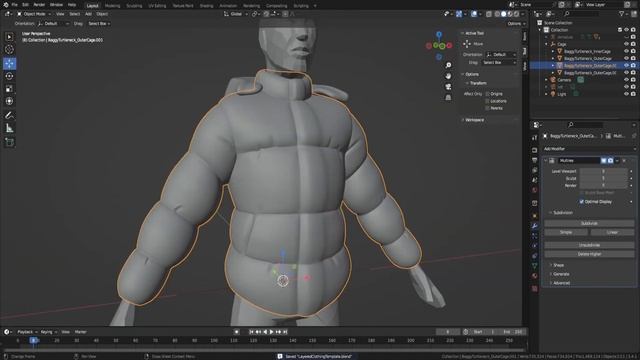Image resolution: width=640 pixels, height=360 pixels.
Task: Toggle Camera visibility eye icon
Action: pyautogui.click(x=626, y=80)
